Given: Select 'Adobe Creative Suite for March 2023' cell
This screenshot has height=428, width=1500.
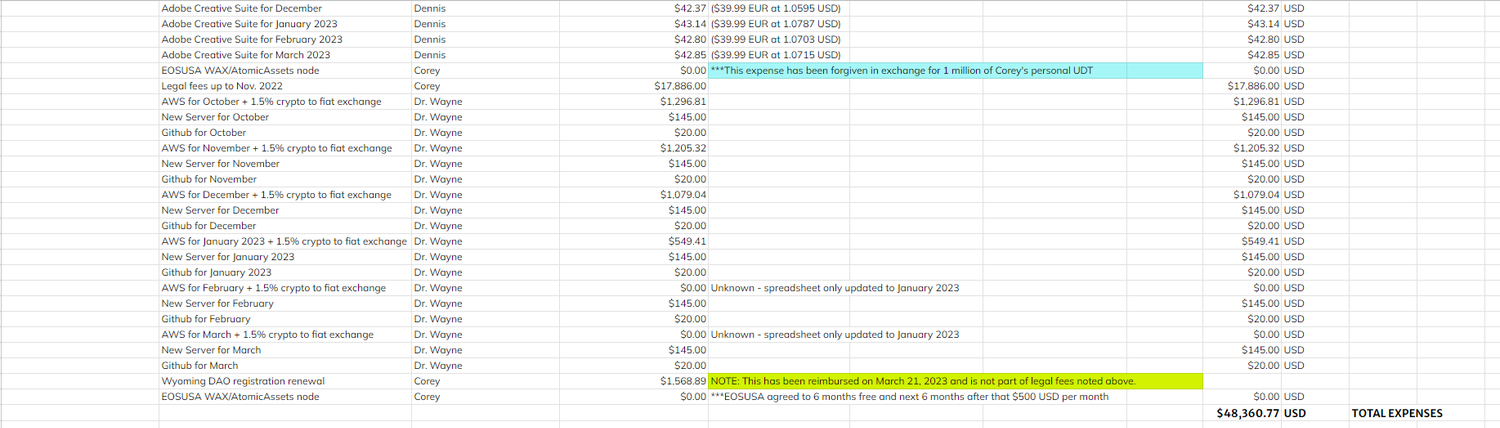Looking at the screenshot, I should click(x=245, y=55).
